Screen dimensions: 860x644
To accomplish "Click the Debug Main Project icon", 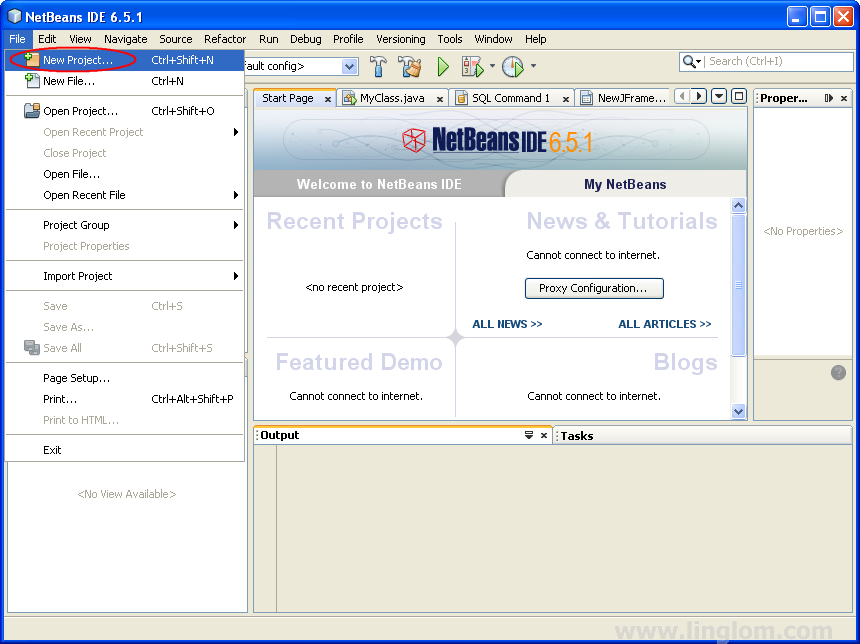I will [473, 66].
